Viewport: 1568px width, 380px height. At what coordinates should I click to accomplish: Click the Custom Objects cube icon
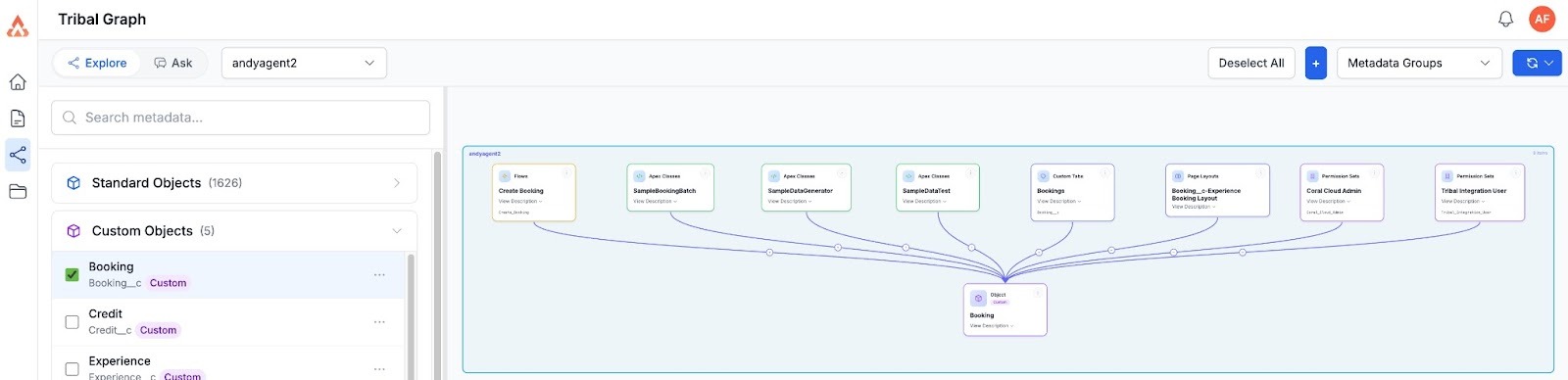point(73,231)
